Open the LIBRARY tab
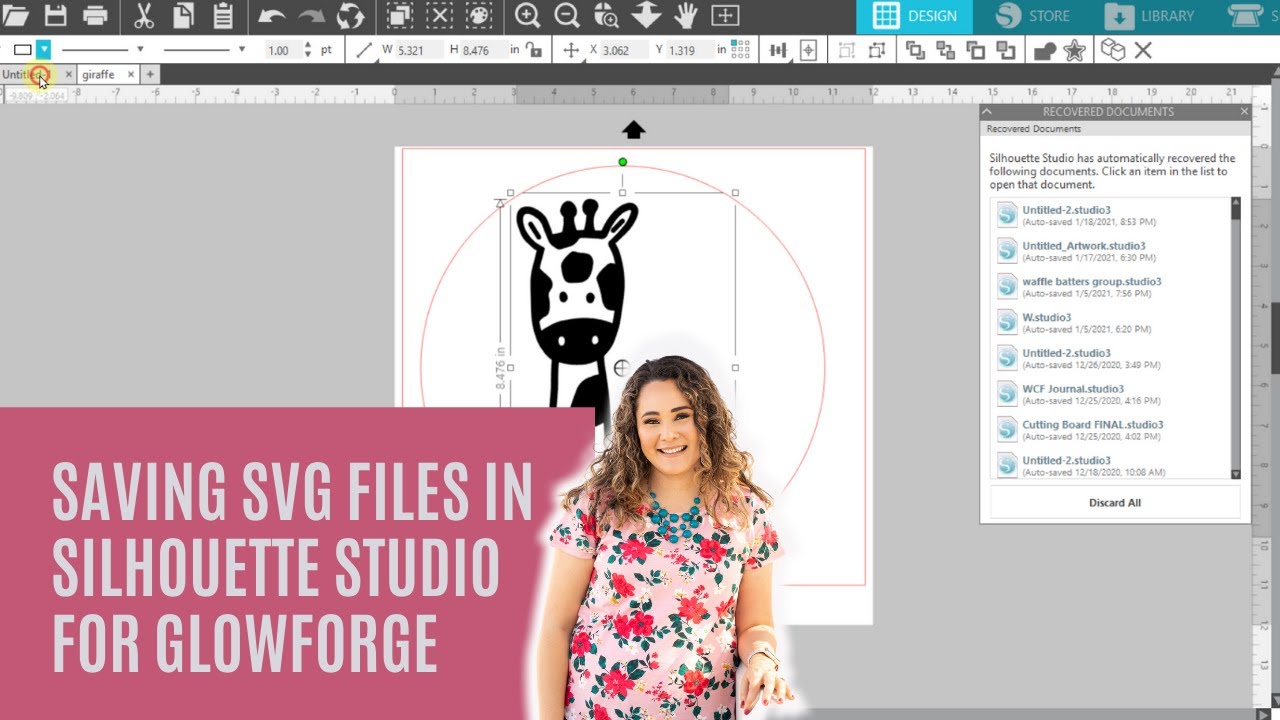1280x720 pixels. (1151, 16)
